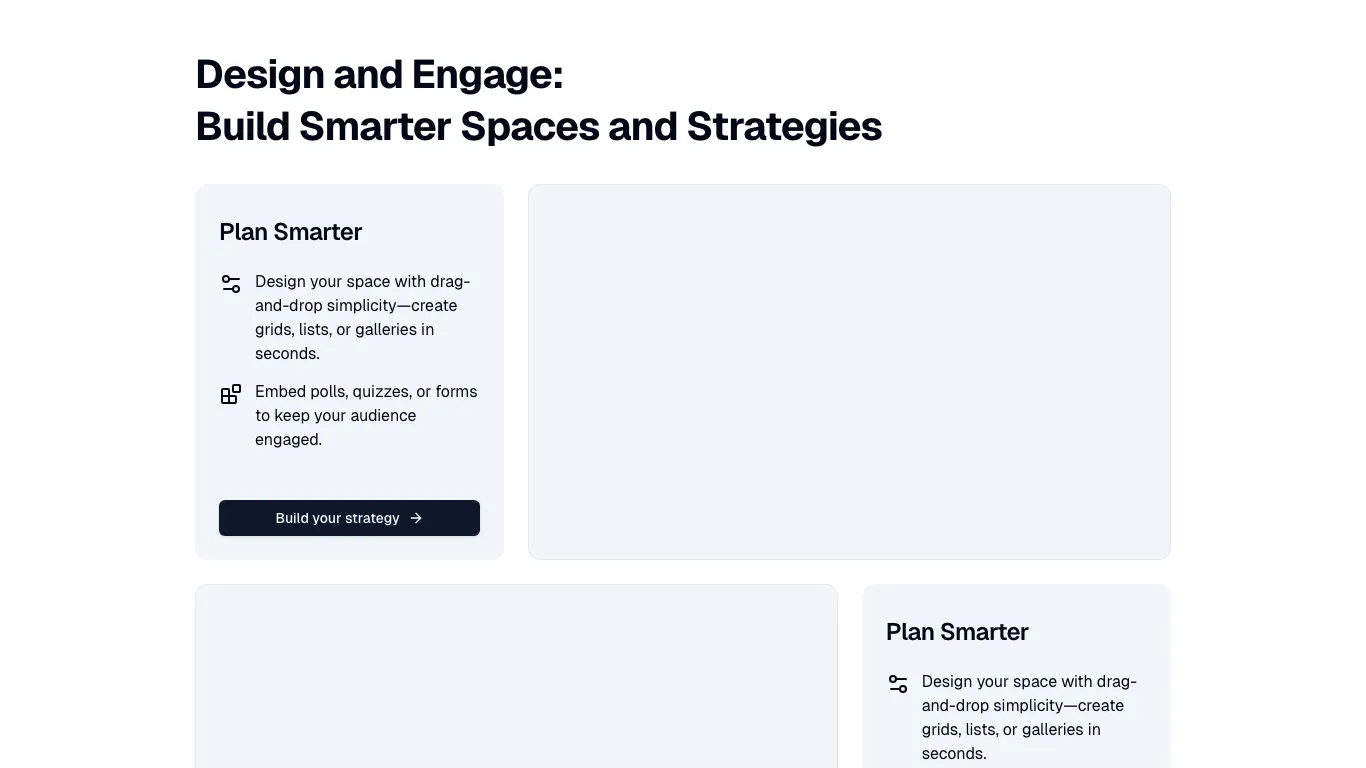Select the Plan Smarter title in the lower-right card
Viewport: 1366px width, 768px height.
[957, 632]
